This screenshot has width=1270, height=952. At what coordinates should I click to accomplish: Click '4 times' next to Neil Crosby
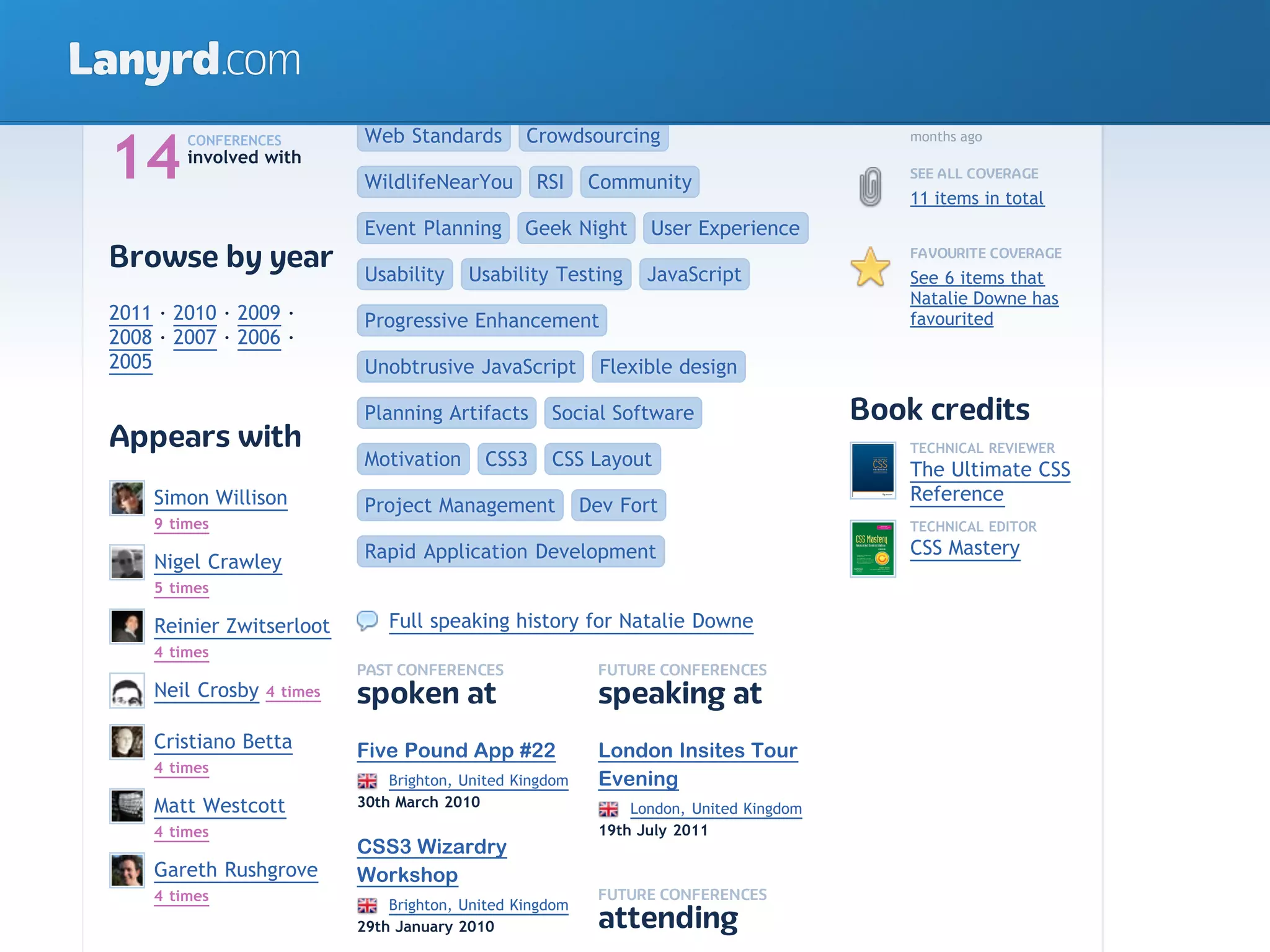coord(293,692)
